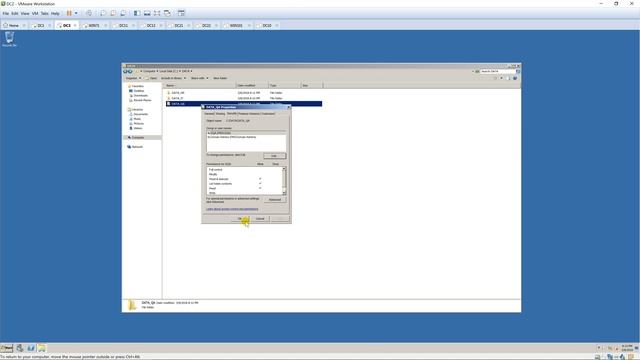The height and width of the screenshot is (360, 640).
Task: Toggle the library sidebar view icon
Action: (x=137, y=13)
